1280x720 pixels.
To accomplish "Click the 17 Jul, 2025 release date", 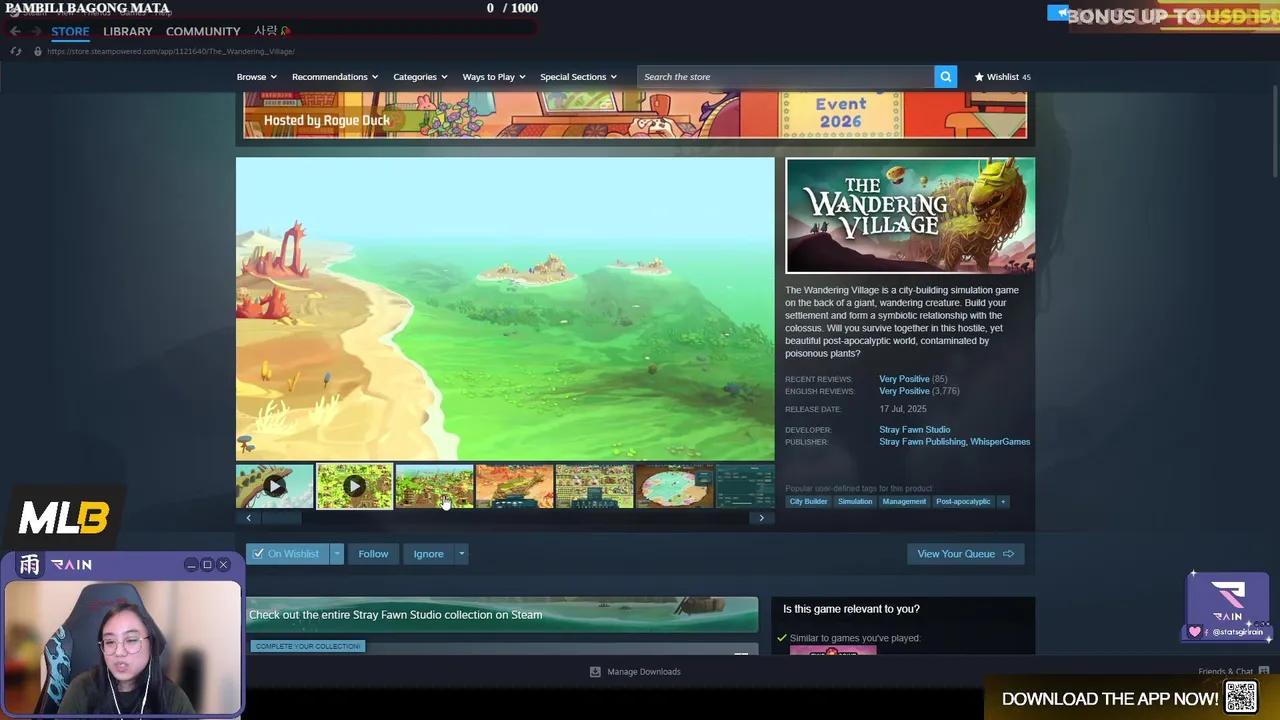I will click(903, 409).
